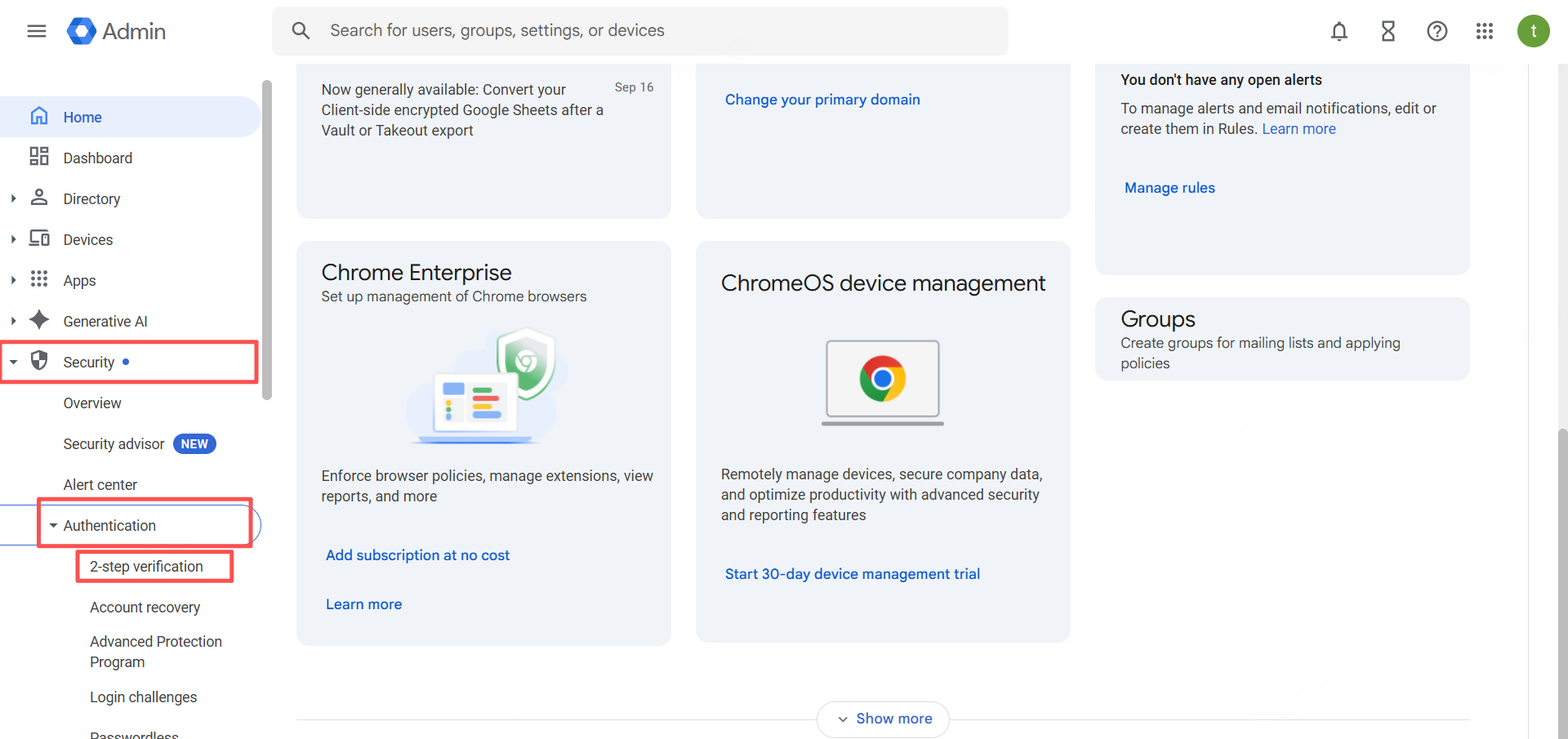Click Add subscription at no cost

coord(417,555)
